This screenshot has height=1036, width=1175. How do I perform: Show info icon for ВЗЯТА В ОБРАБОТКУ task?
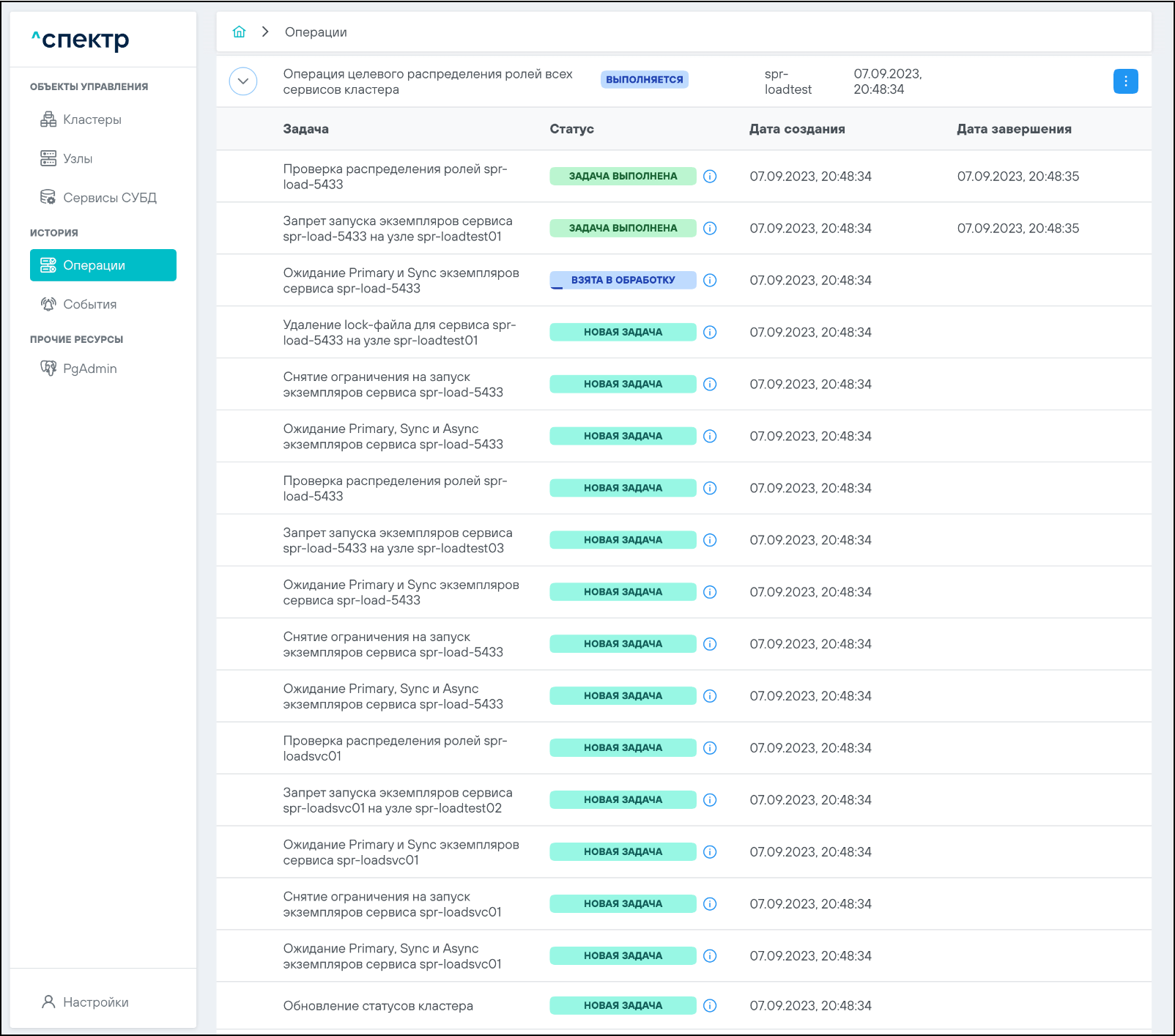tap(710, 281)
